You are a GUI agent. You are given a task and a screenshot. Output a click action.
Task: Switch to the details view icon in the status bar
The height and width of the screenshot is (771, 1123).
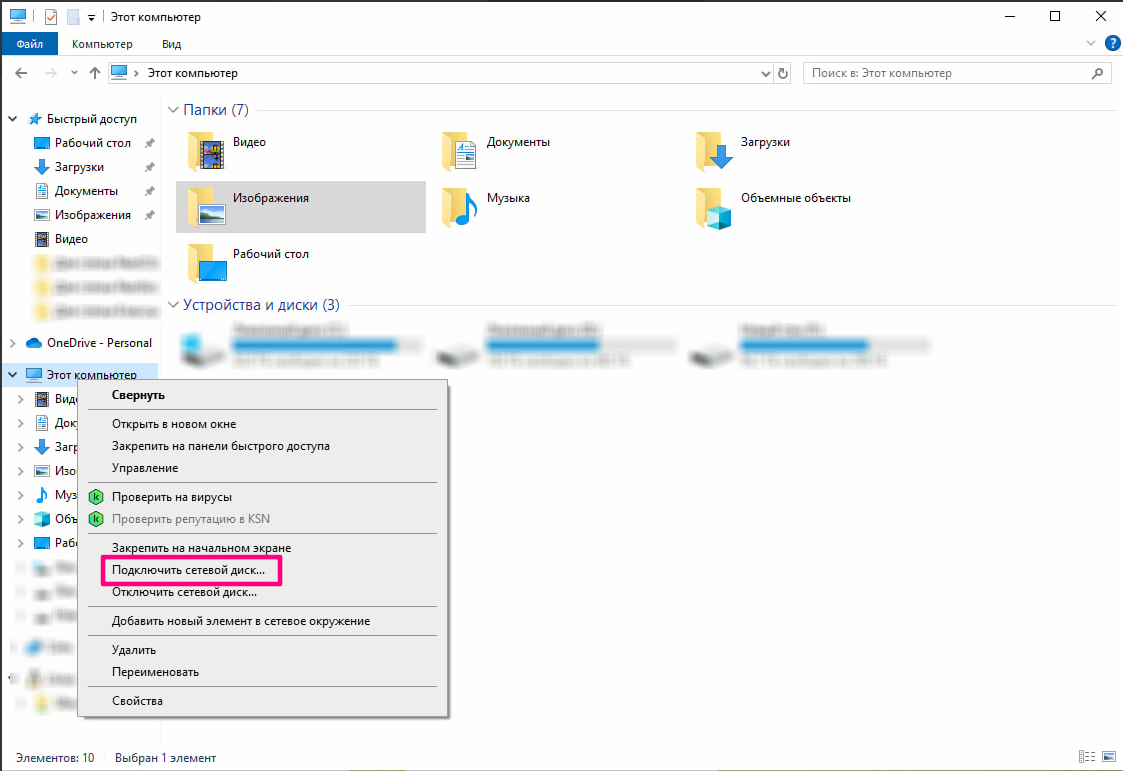(1086, 757)
